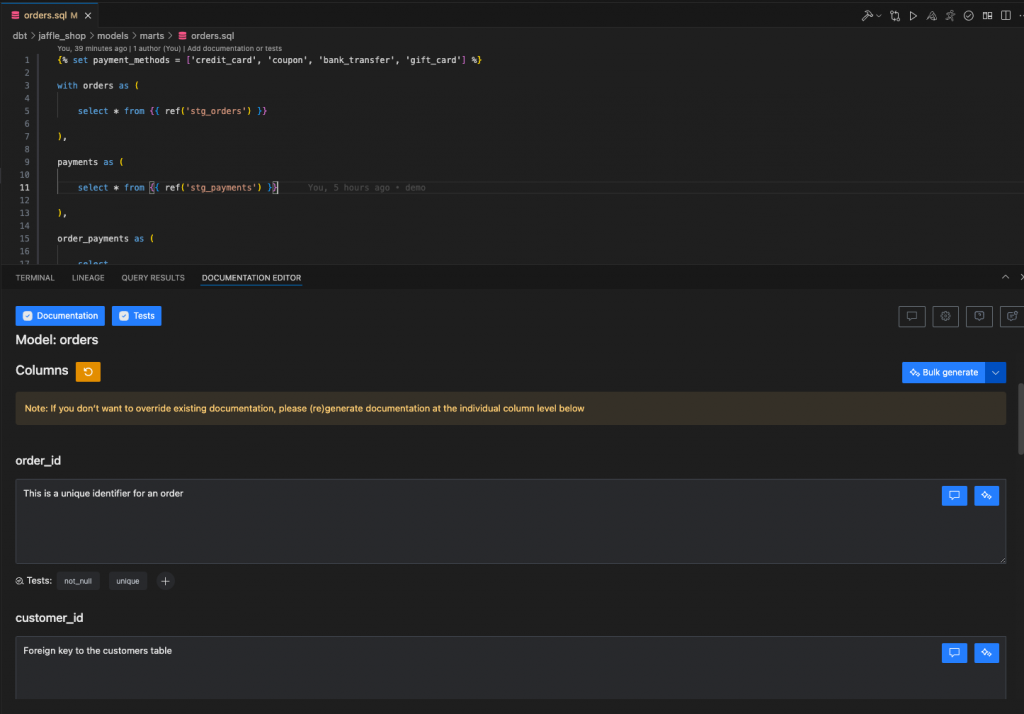
Task: Toggle the Tests checkbox
Action: click(124, 316)
